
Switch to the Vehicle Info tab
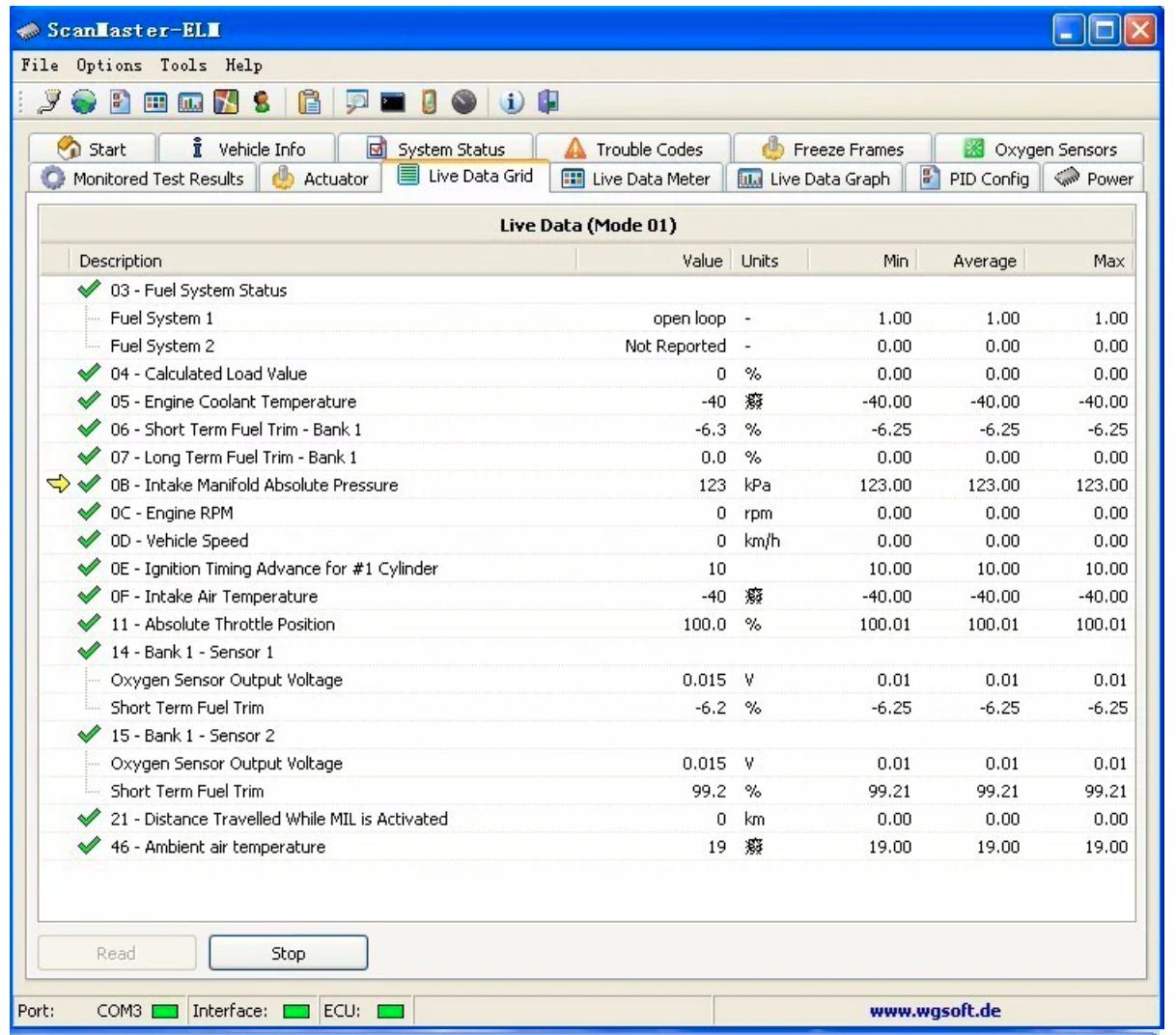pyautogui.click(x=247, y=148)
